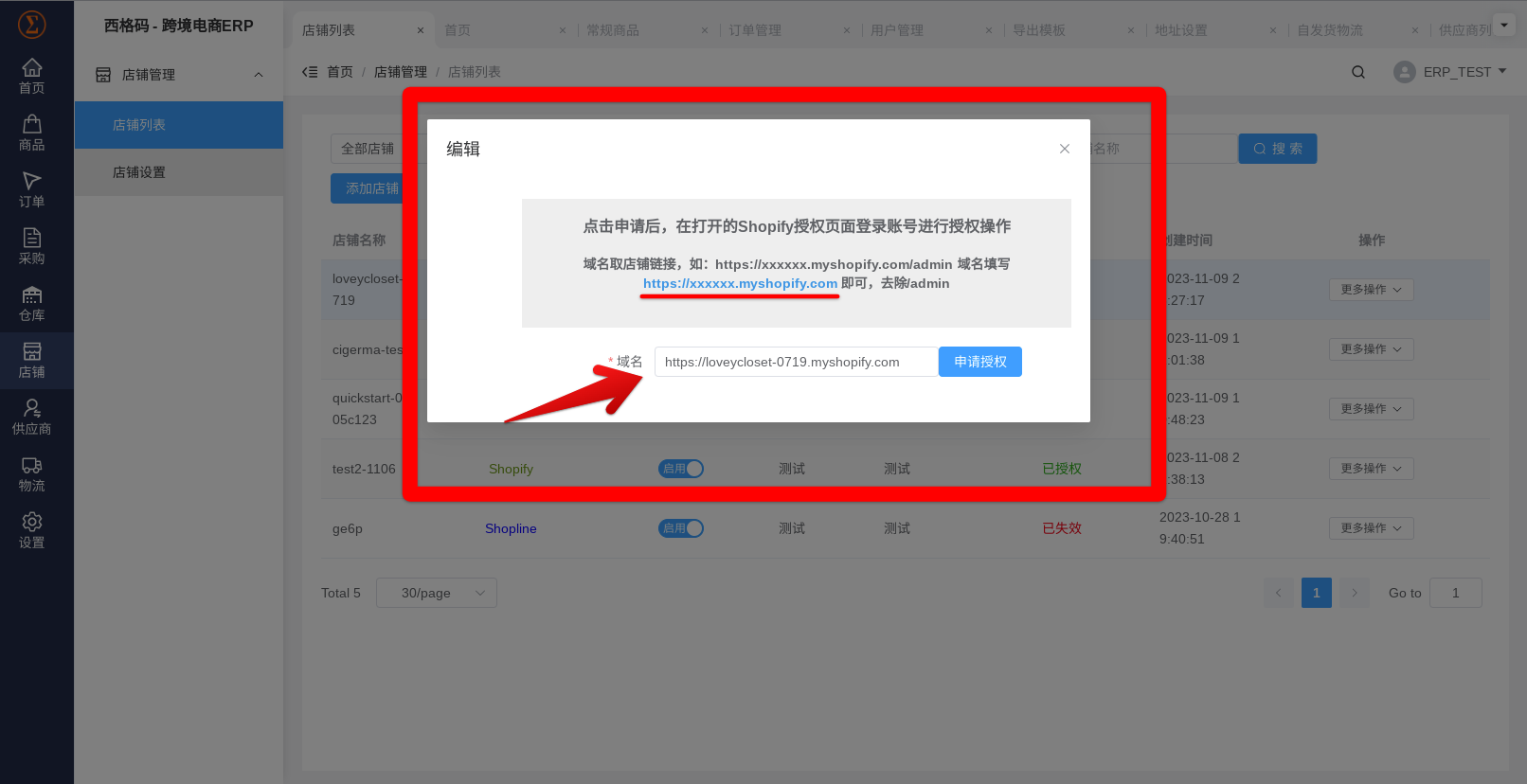Click the 已授权 status for test2-1106

[x=1062, y=469]
